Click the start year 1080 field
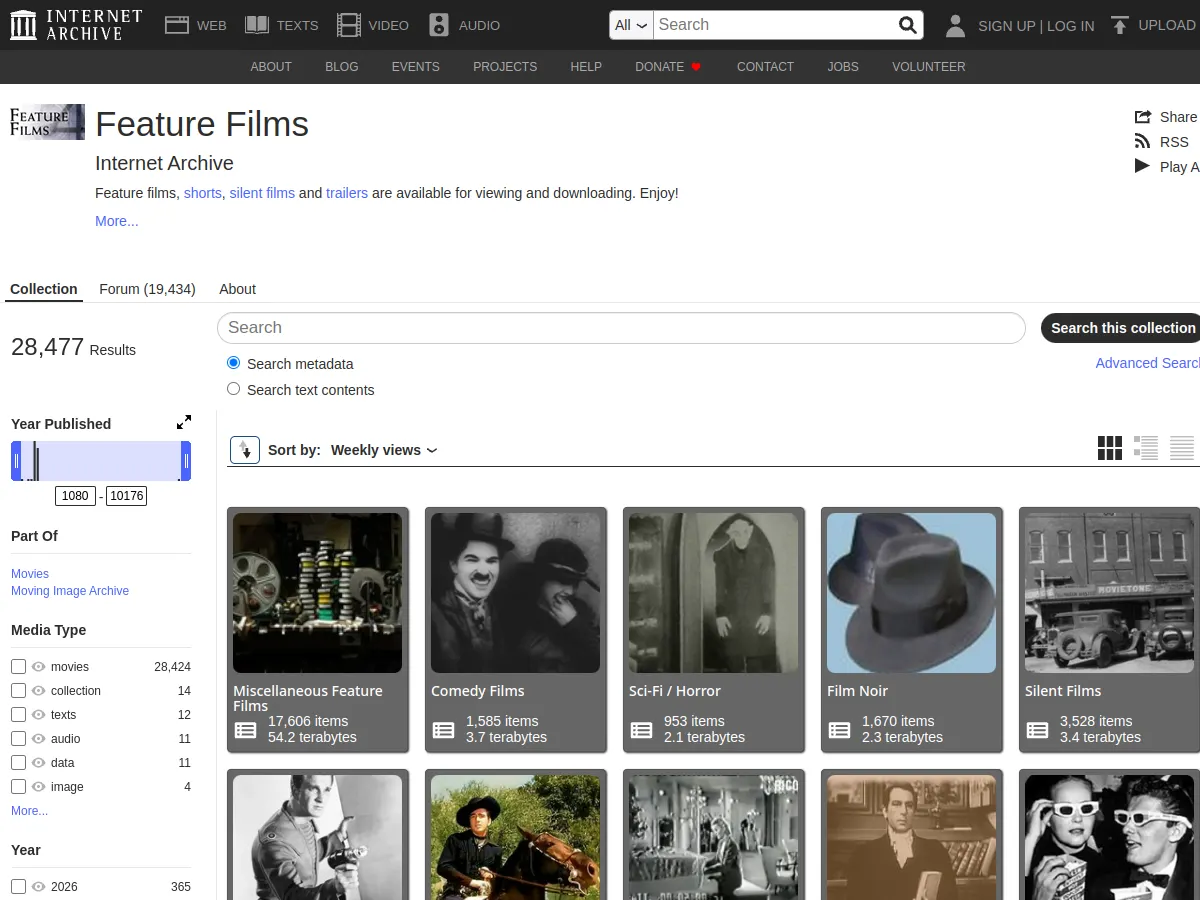This screenshot has height=900, width=1200. [x=76, y=496]
